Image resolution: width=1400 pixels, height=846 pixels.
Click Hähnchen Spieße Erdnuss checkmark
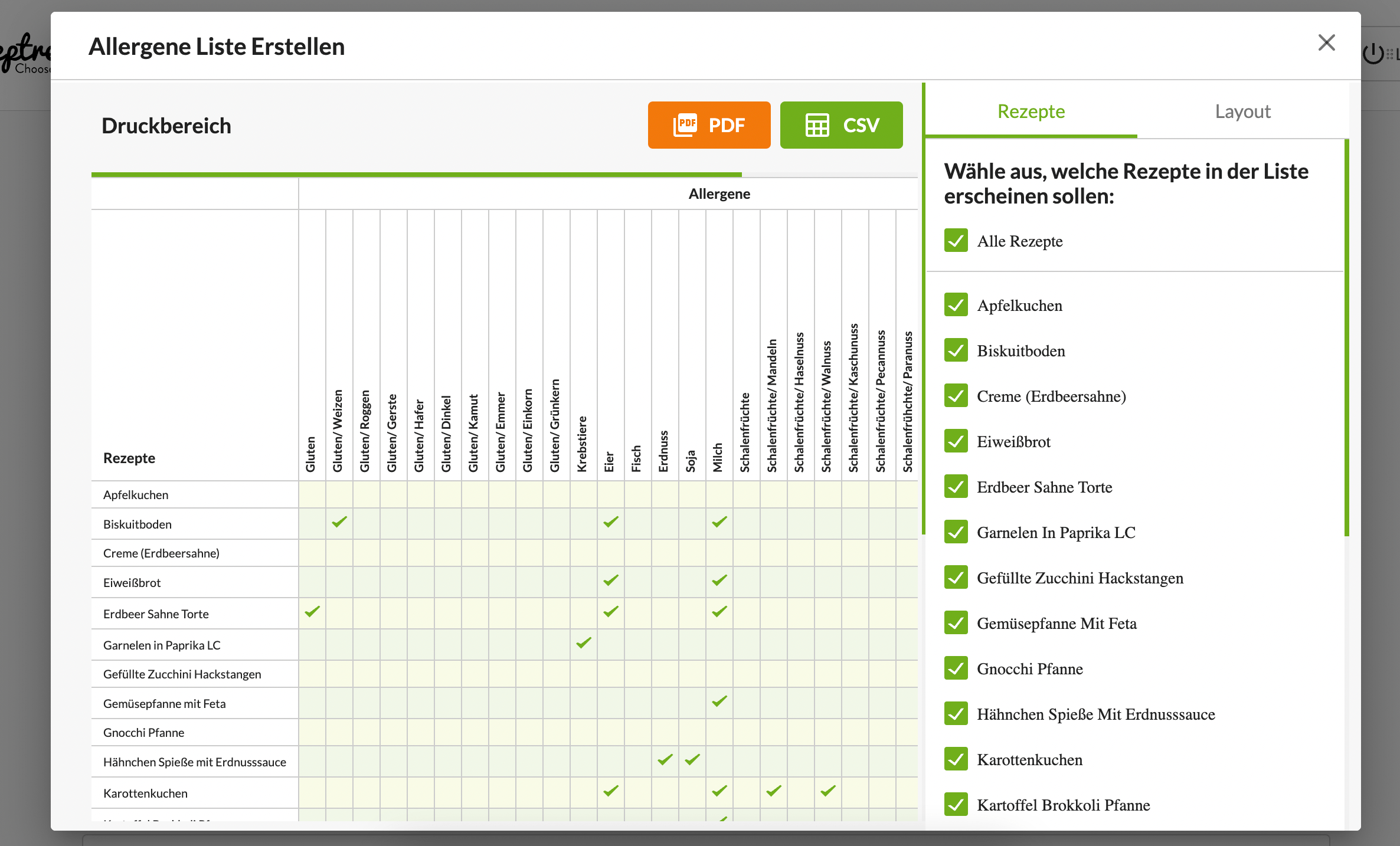click(x=665, y=760)
